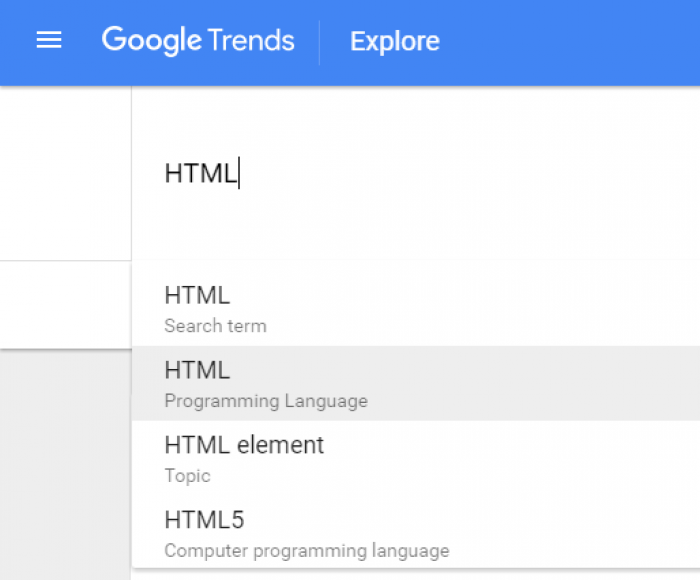Open the hamburger navigation menu
Viewport: 700px width, 580px height.
tap(49, 40)
